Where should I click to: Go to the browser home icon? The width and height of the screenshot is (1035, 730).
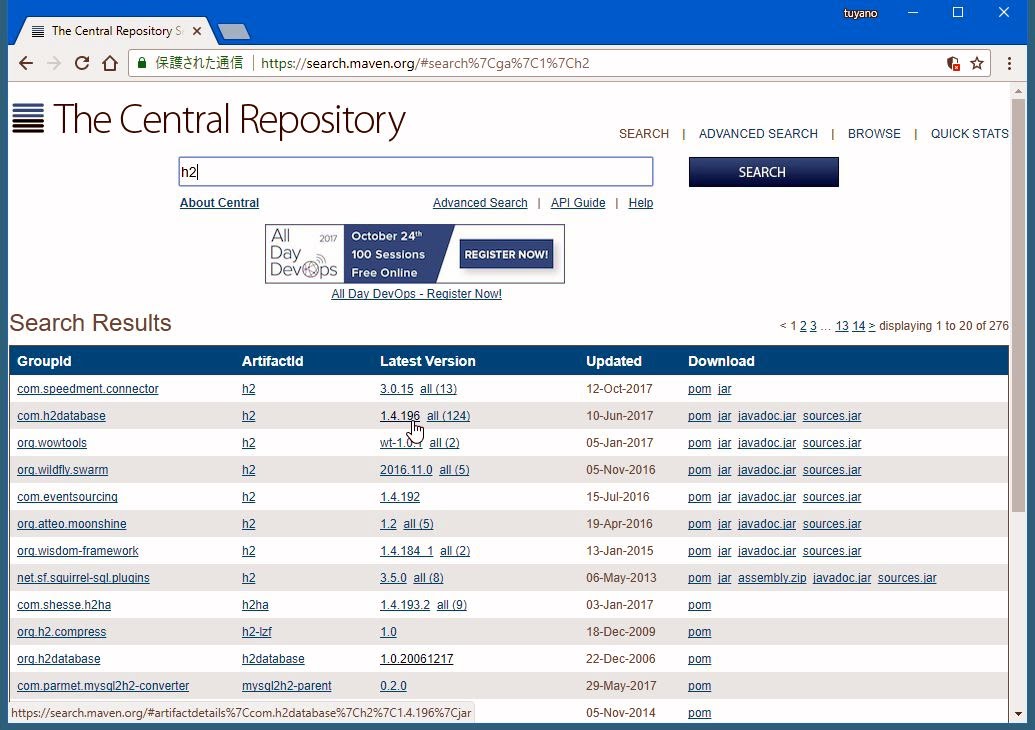(110, 63)
